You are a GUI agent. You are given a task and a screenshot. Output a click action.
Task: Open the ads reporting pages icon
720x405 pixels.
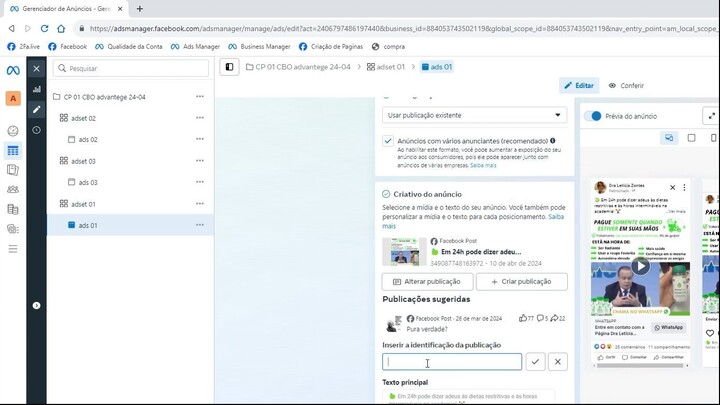[x=13, y=170]
